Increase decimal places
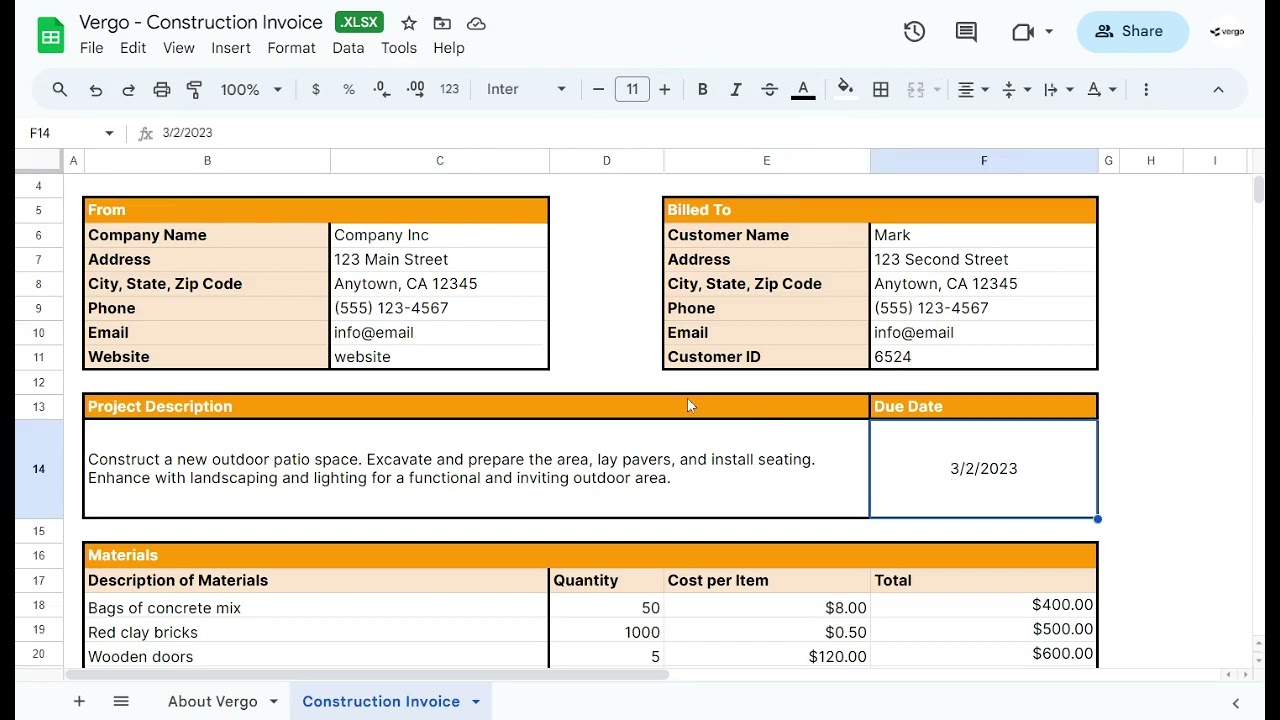This screenshot has height=720, width=1280. pos(415,89)
